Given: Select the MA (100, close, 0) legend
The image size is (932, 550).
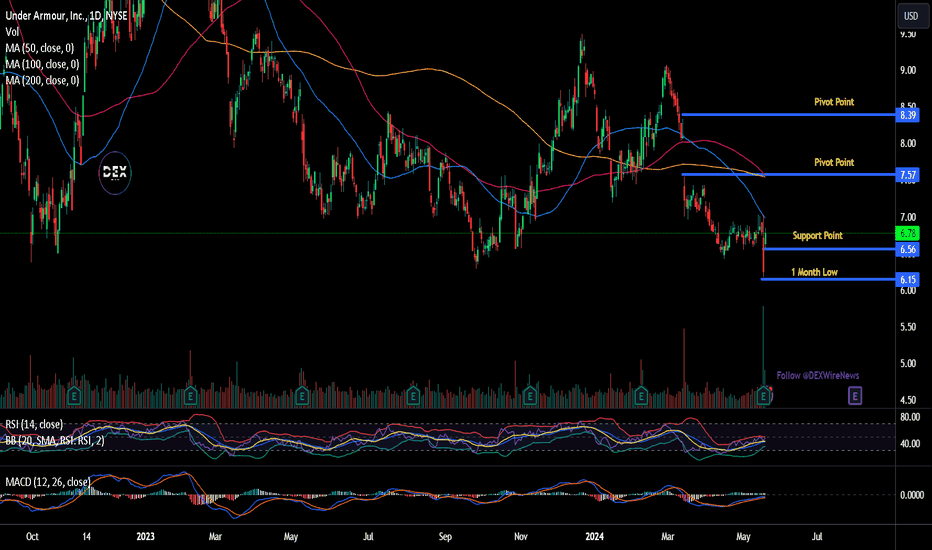Looking at the screenshot, I should [42, 64].
